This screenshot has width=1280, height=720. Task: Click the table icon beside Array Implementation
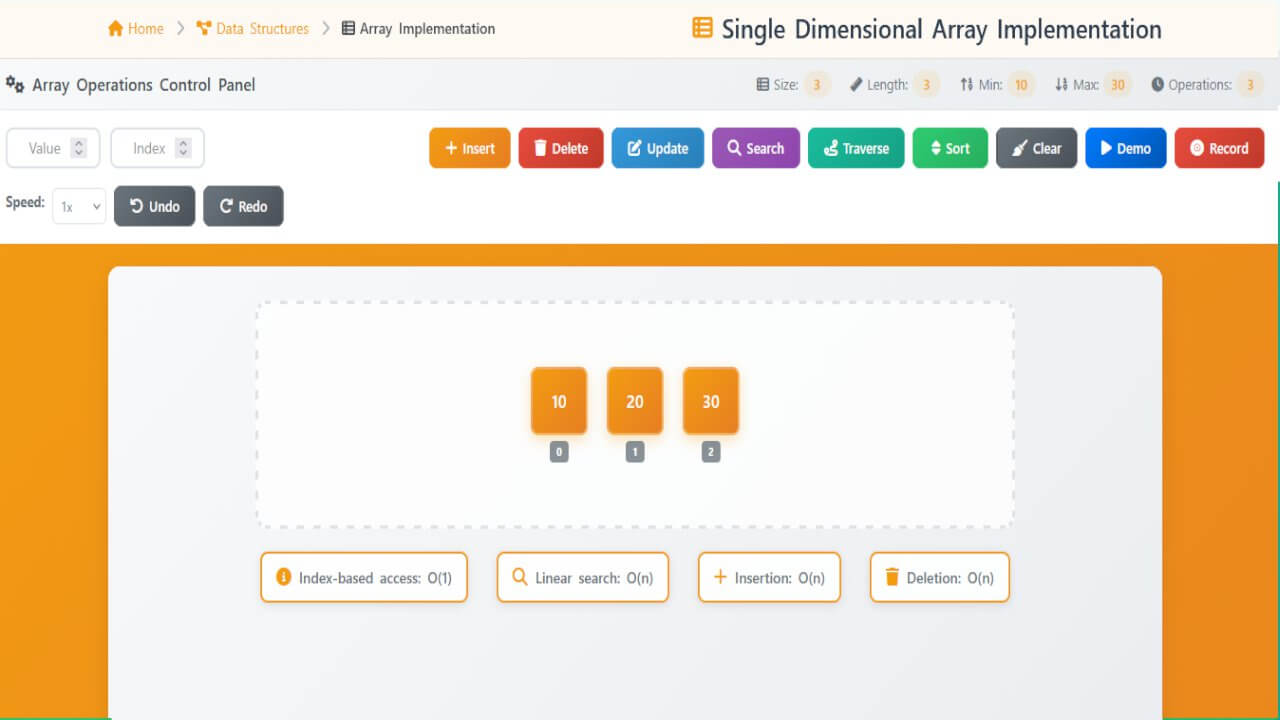[x=348, y=28]
